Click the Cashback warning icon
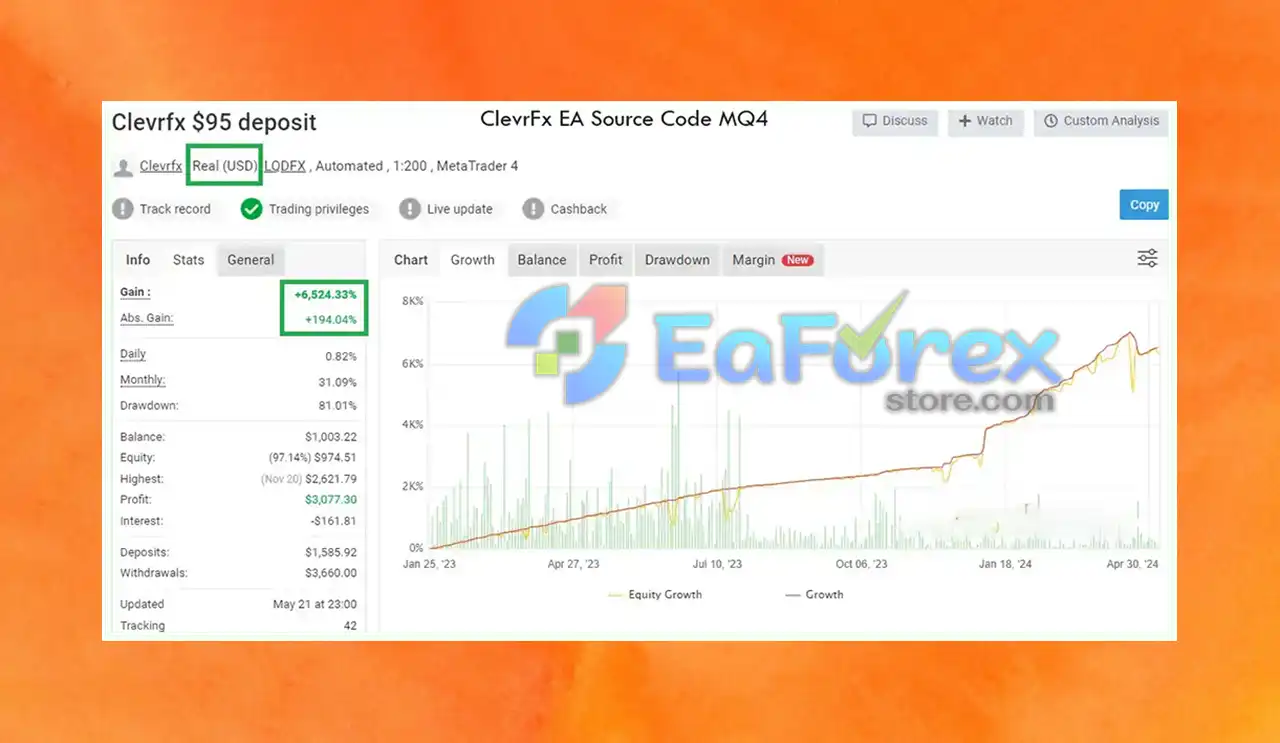Screen dimensions: 1280x743 click(x=533, y=209)
